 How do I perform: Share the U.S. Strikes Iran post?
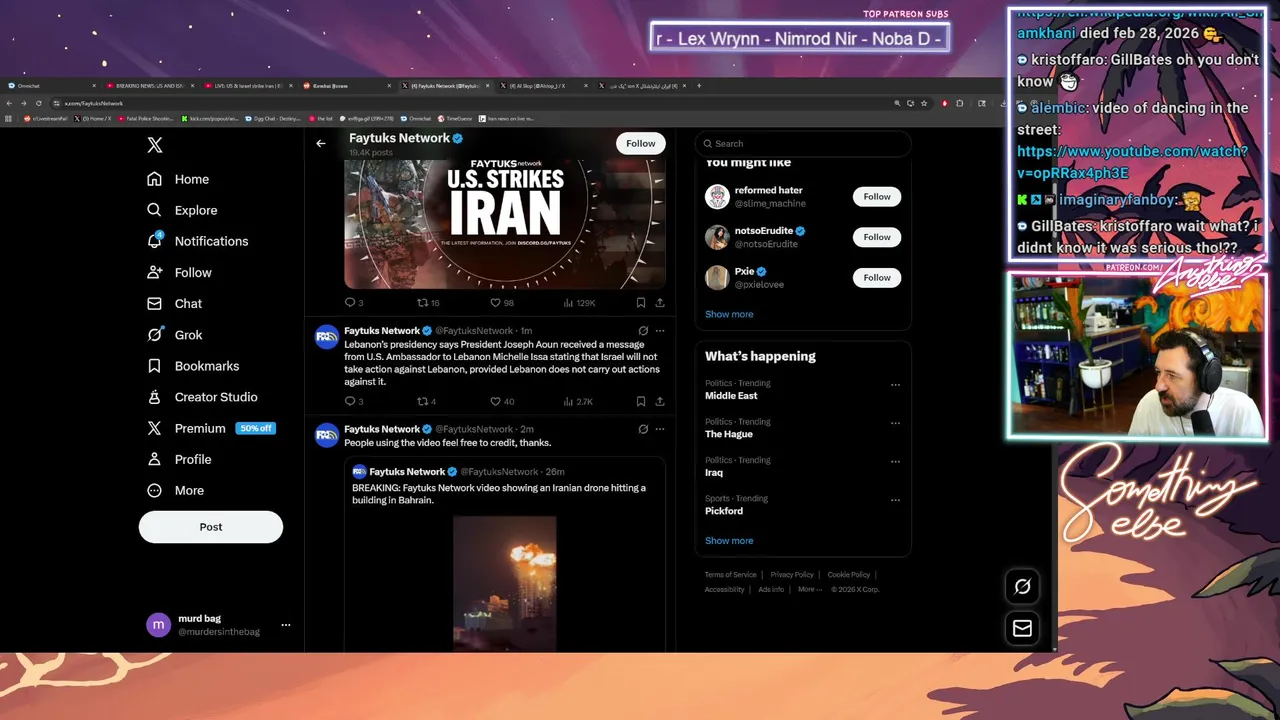click(x=660, y=302)
